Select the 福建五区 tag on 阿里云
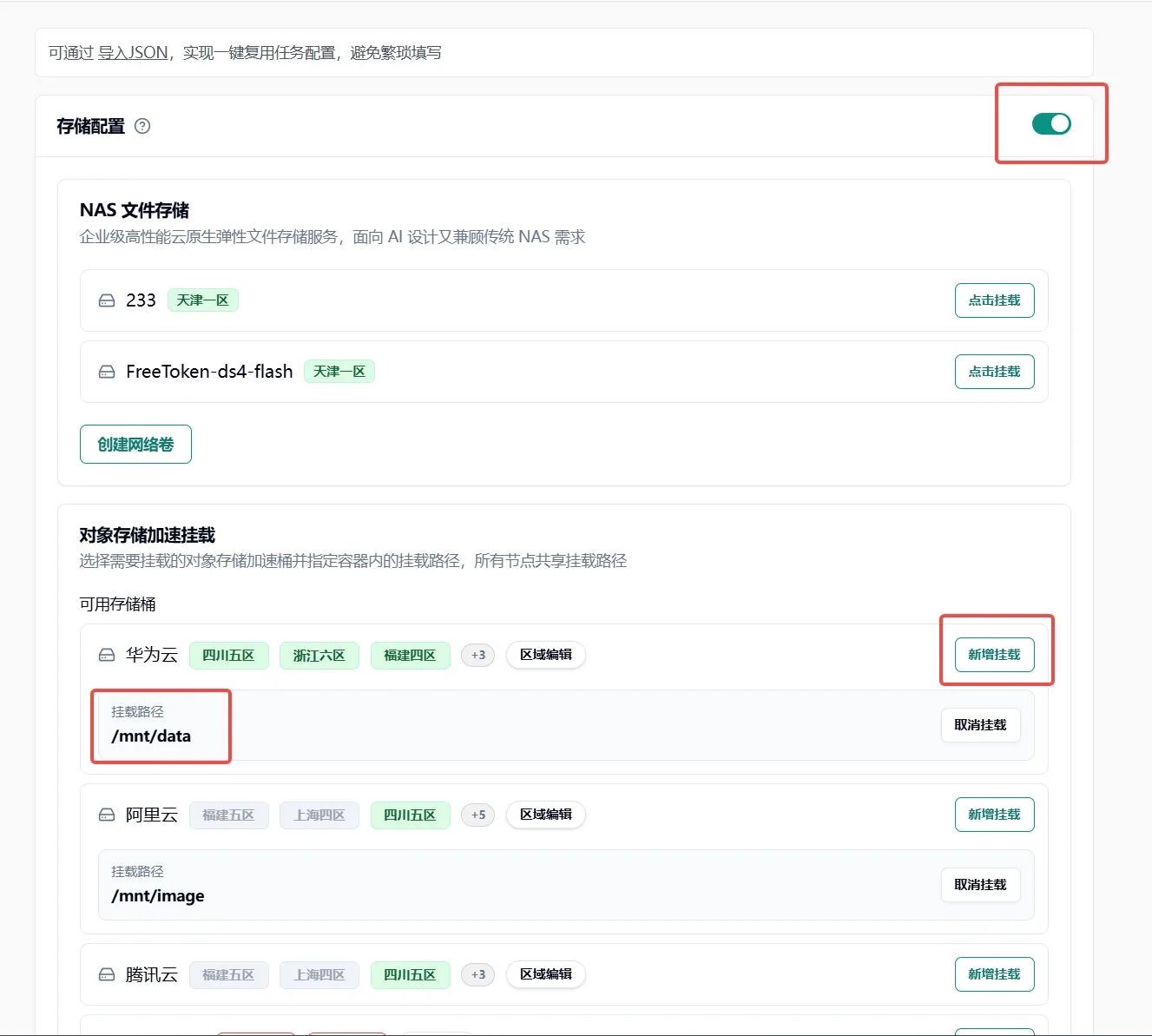 (x=228, y=815)
